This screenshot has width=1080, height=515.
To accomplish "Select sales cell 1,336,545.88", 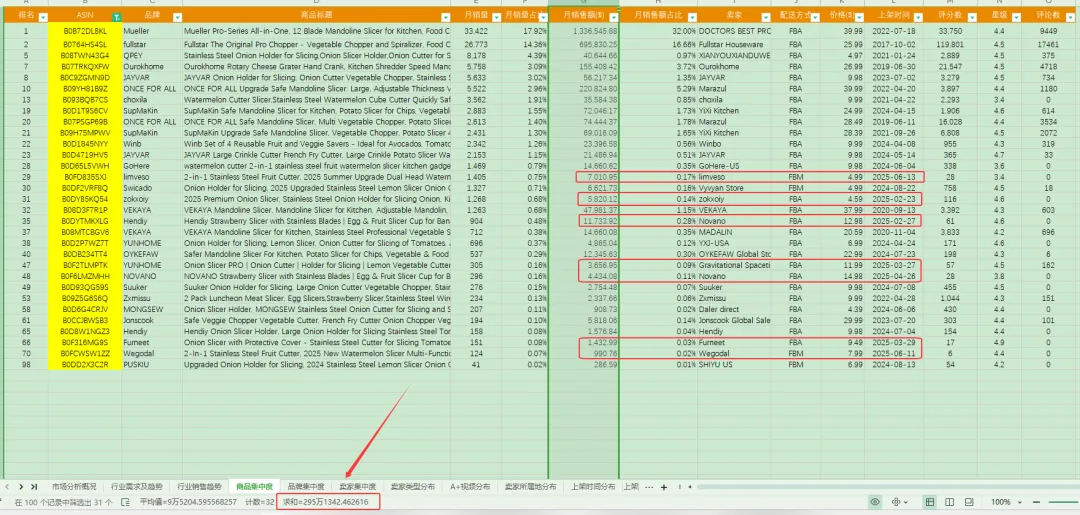I will tap(585, 31).
